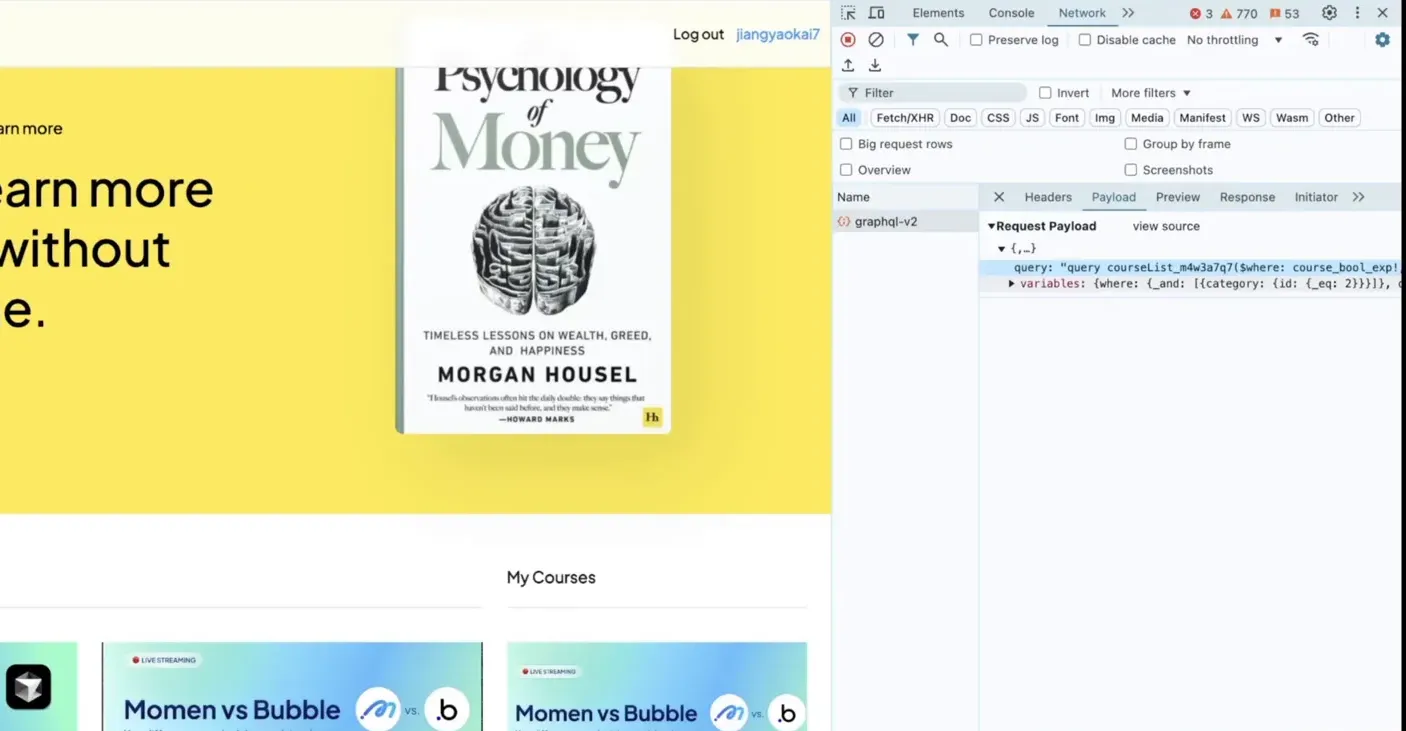Image resolution: width=1406 pixels, height=731 pixels.
Task: Open the No throttling dropdown
Action: 1235,40
